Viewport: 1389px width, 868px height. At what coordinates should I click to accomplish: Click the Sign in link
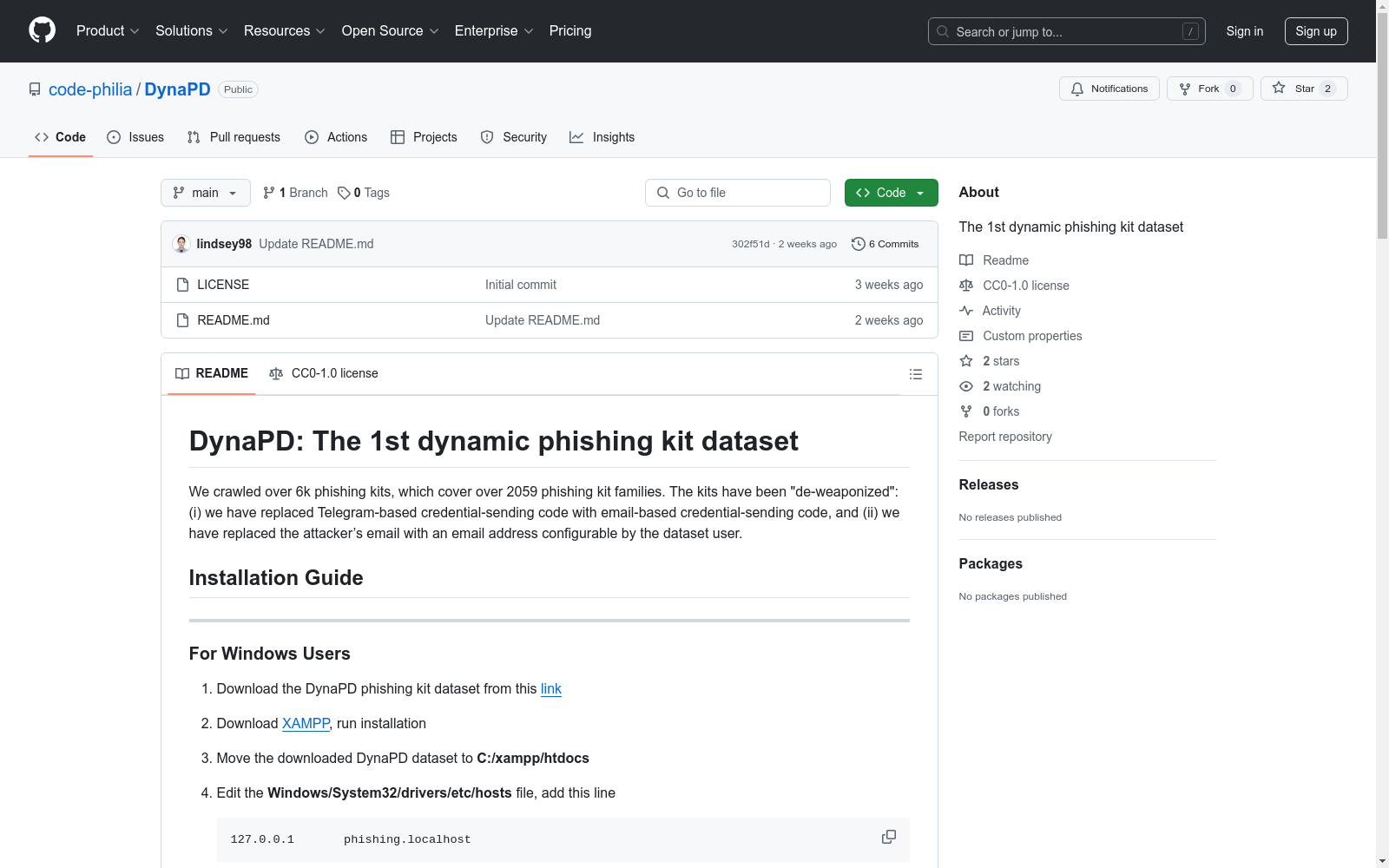coord(1245,31)
